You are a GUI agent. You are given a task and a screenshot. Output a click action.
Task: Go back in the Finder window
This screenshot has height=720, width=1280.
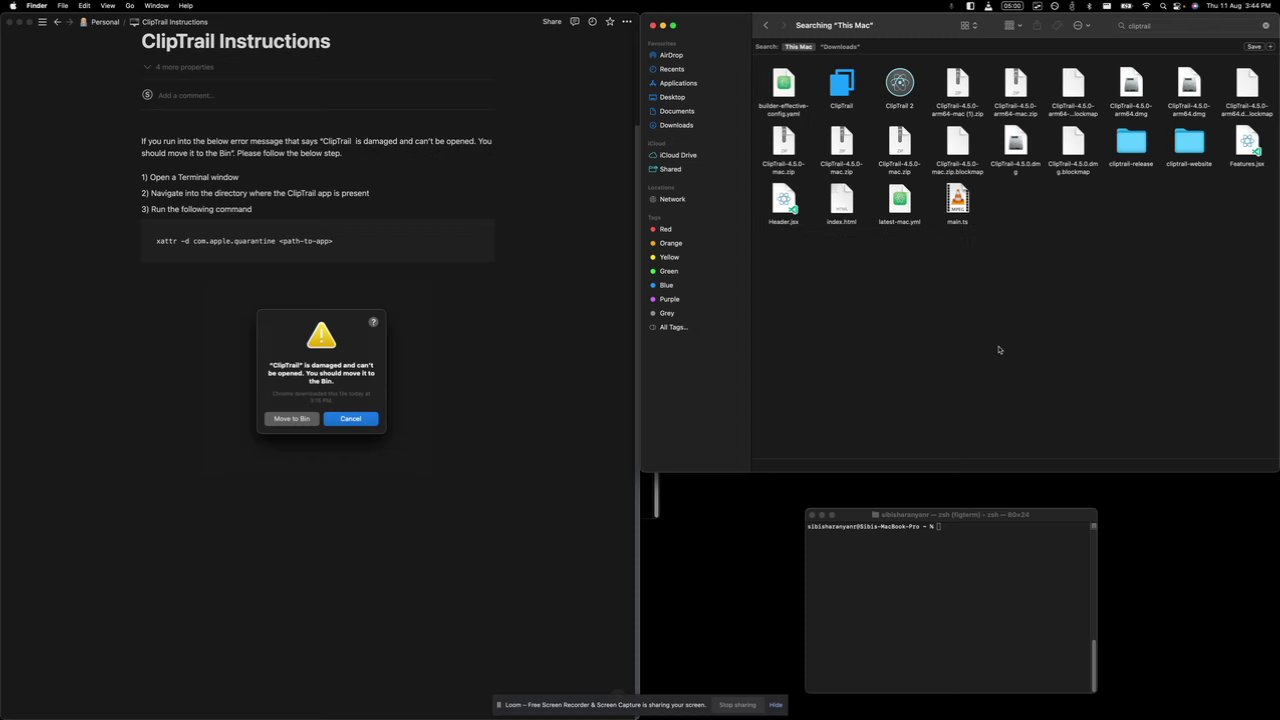pos(766,25)
